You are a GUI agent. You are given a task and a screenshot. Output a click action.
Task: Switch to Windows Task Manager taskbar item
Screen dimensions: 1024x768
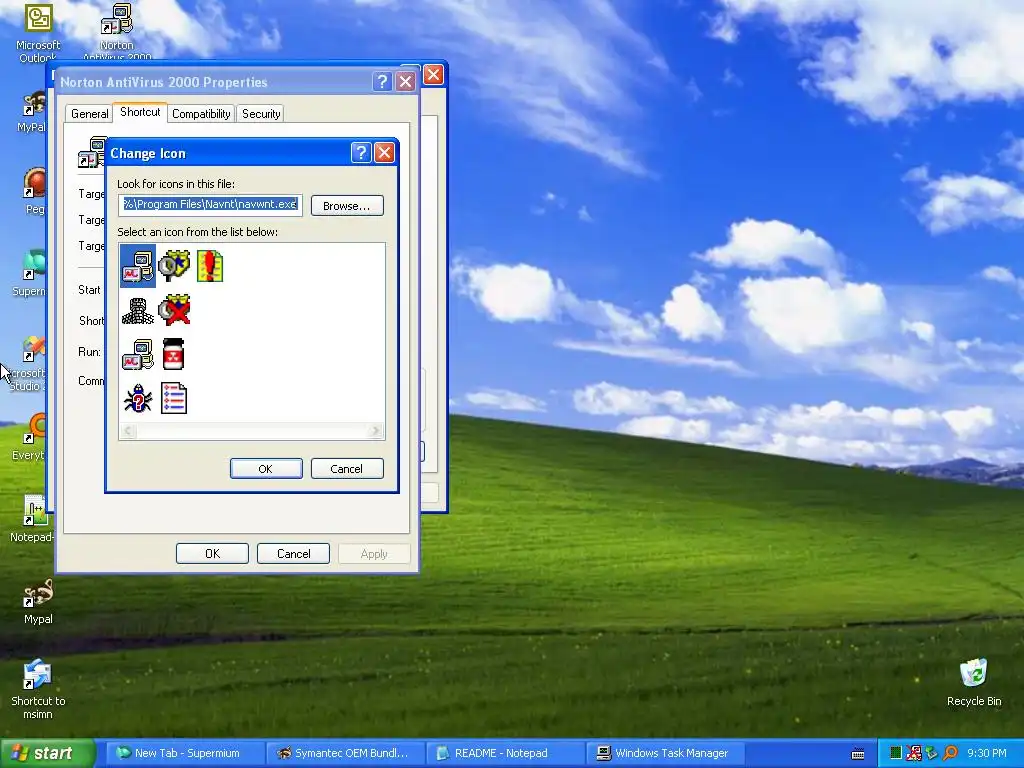coord(664,753)
